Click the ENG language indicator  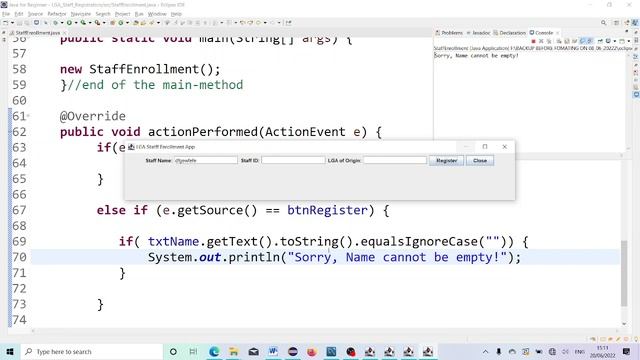[x=579, y=351]
